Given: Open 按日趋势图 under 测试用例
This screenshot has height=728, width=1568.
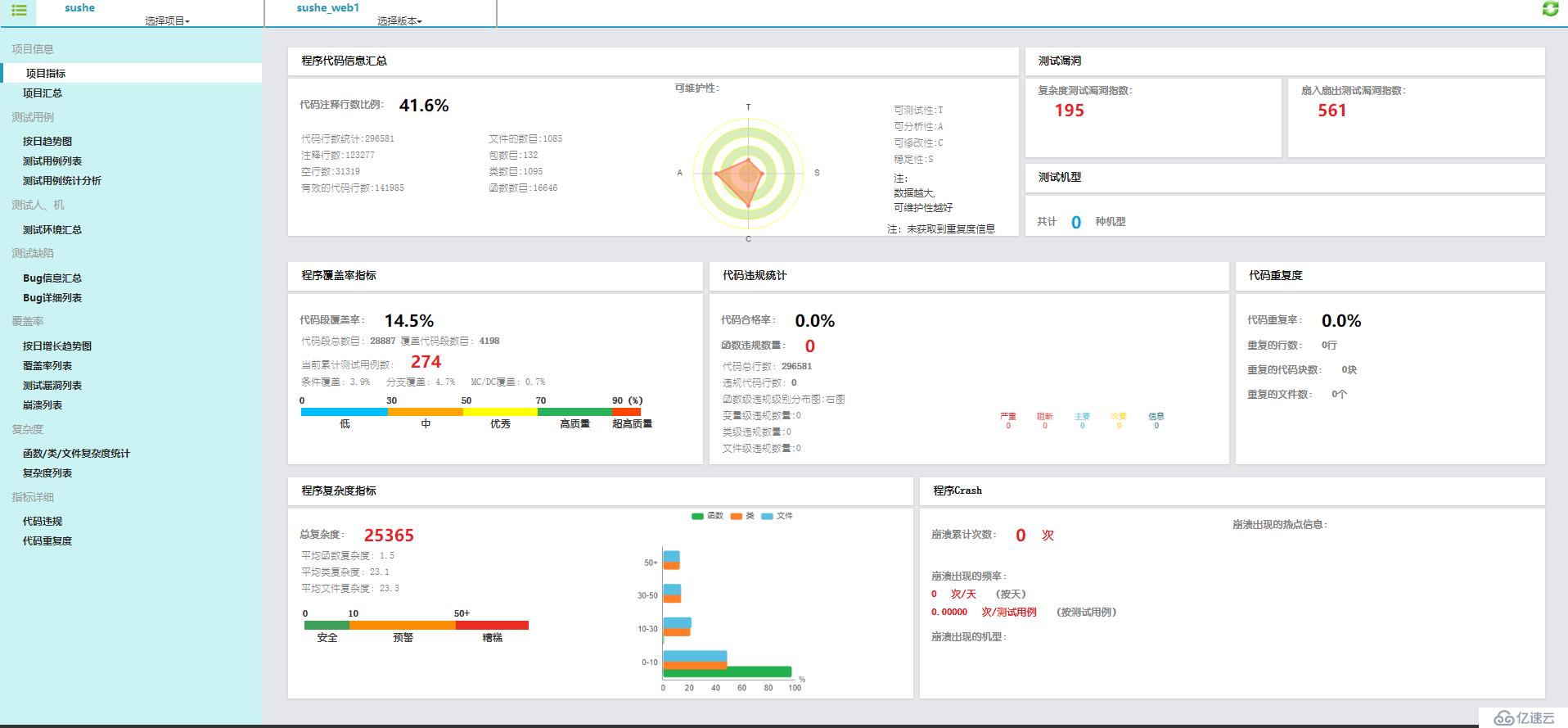Looking at the screenshot, I should coord(47,141).
